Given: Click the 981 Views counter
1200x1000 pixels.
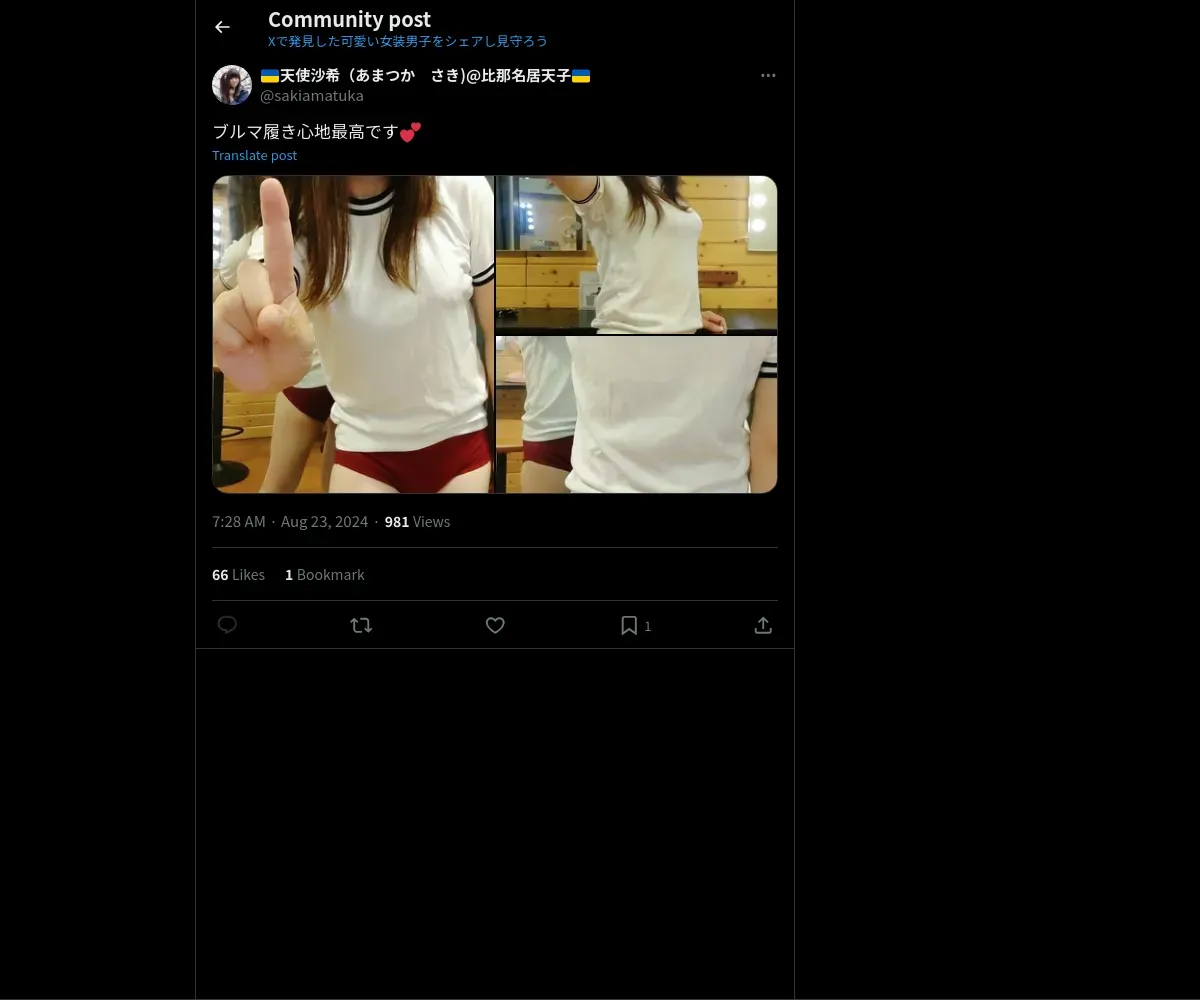Looking at the screenshot, I should (417, 522).
